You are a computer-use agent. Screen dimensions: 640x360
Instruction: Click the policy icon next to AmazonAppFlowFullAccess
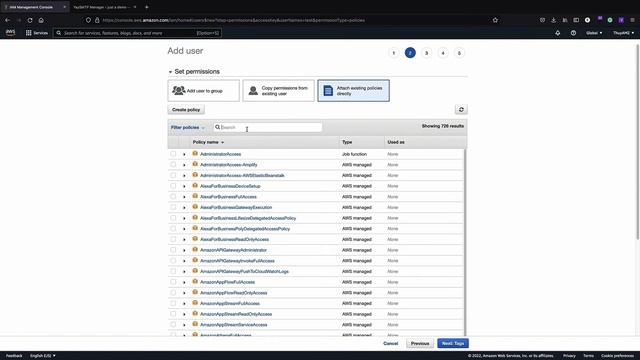click(x=195, y=282)
